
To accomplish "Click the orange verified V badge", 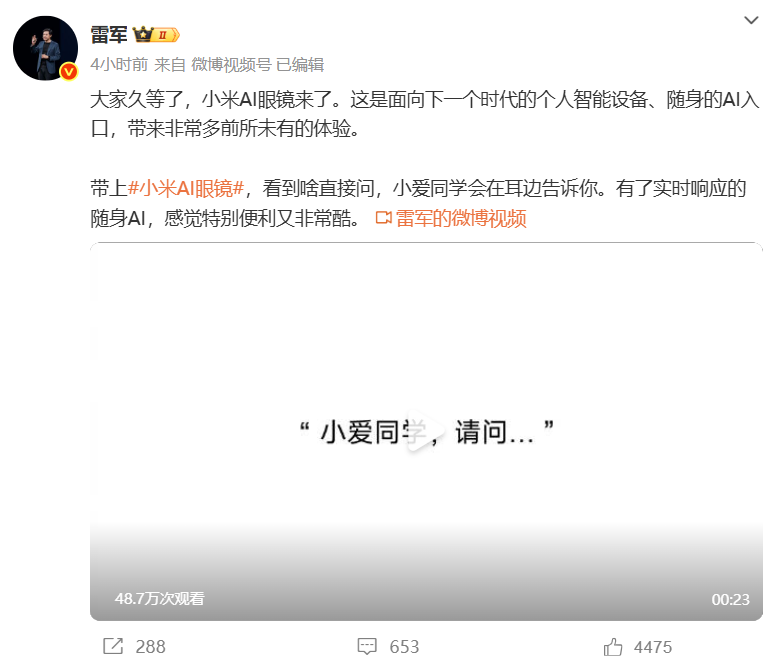I will point(69,71).
